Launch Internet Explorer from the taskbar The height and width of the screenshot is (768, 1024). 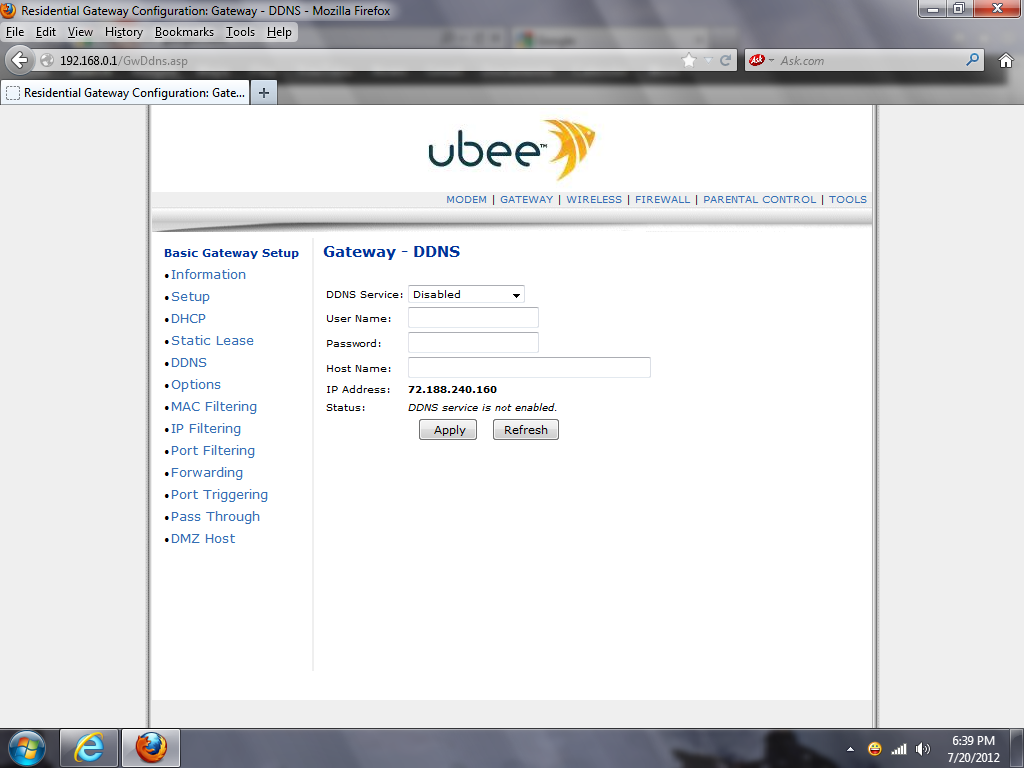[x=89, y=747]
